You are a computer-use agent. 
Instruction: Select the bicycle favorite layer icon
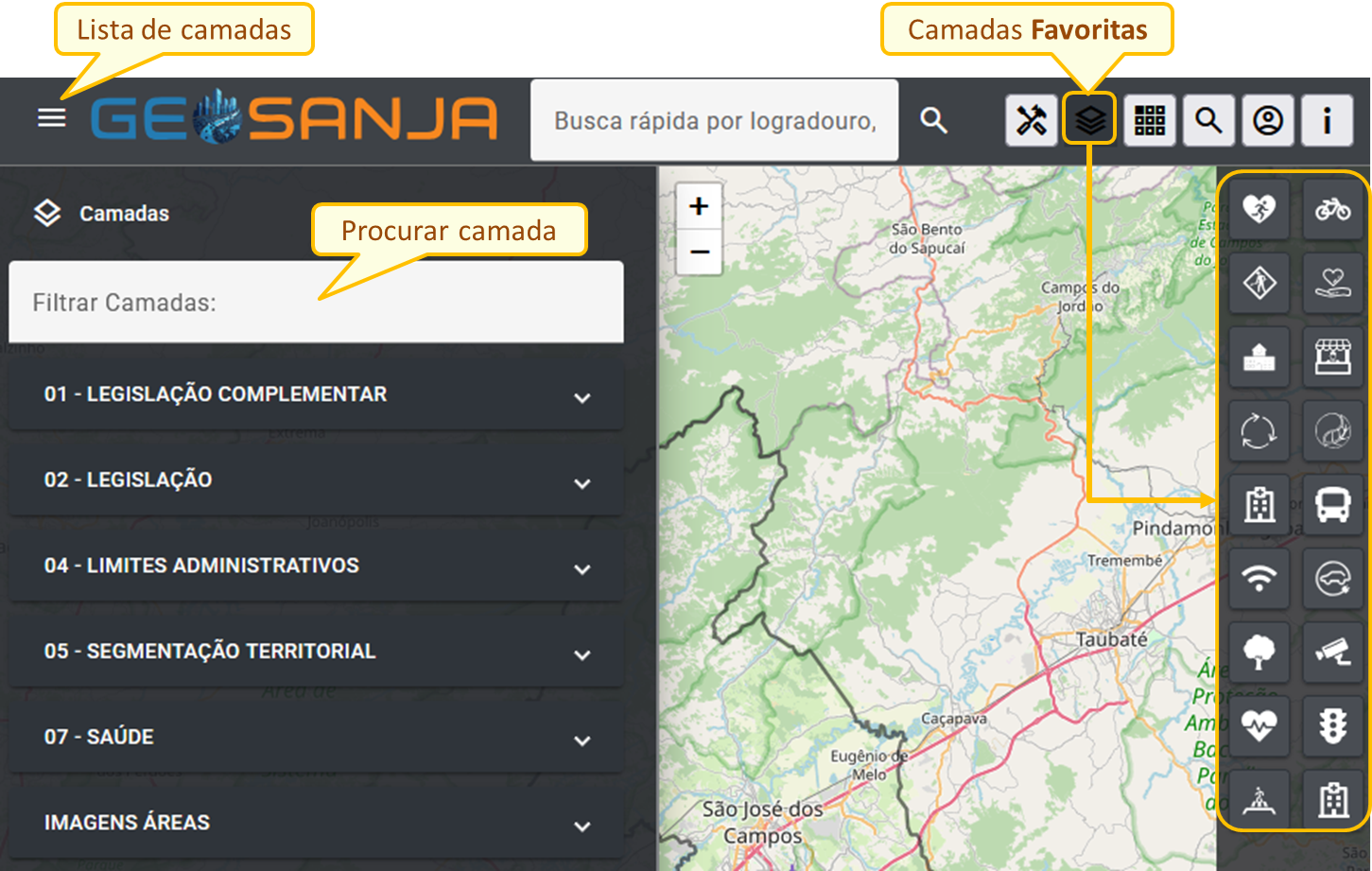[x=1333, y=208]
